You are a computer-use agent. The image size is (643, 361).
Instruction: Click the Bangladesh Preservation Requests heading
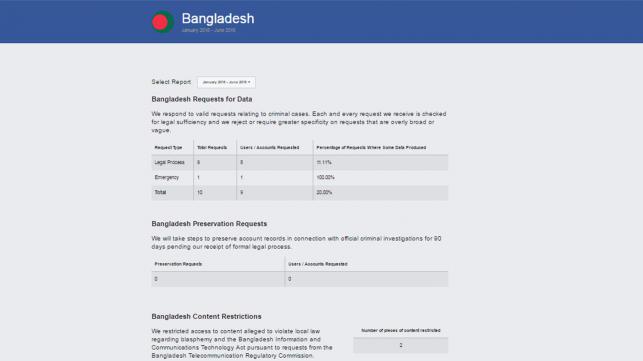click(209, 224)
